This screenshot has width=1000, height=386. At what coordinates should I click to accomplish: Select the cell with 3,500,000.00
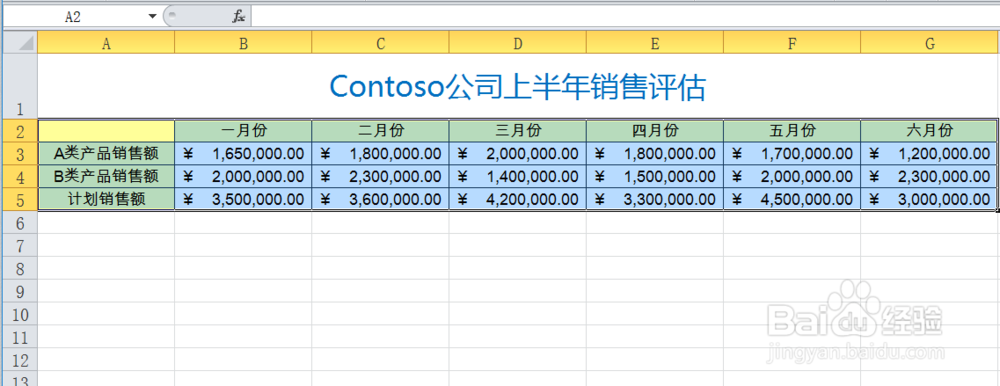[243, 199]
